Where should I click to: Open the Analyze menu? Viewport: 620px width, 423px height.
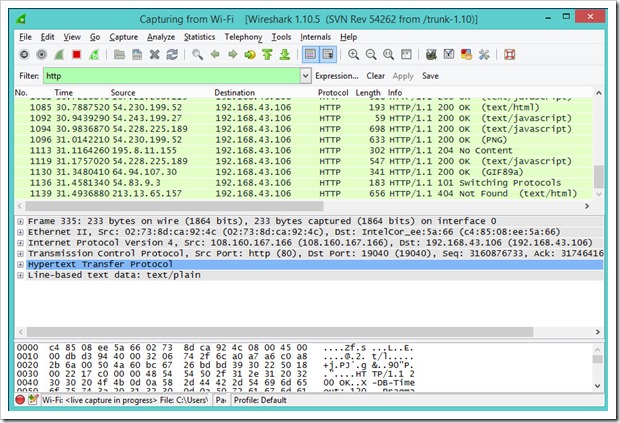[x=161, y=37]
